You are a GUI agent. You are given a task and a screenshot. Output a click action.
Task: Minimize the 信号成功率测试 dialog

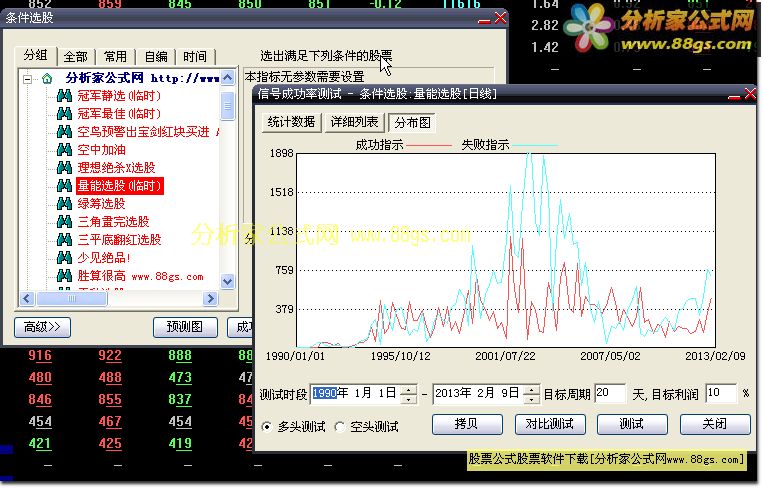734,95
